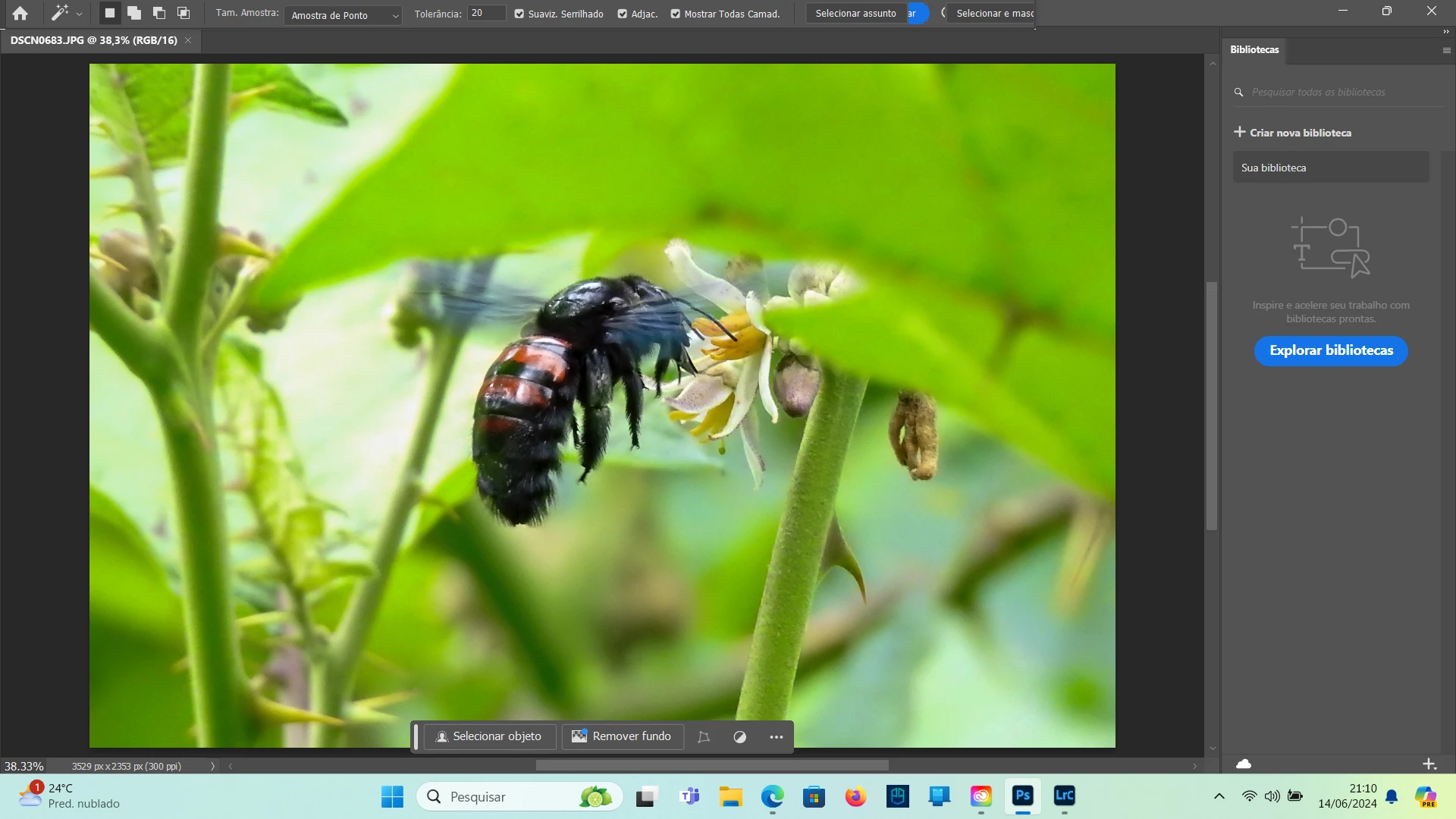Open the Amostra de Ponto dropdown
This screenshot has width=1456, height=819.
(x=344, y=15)
